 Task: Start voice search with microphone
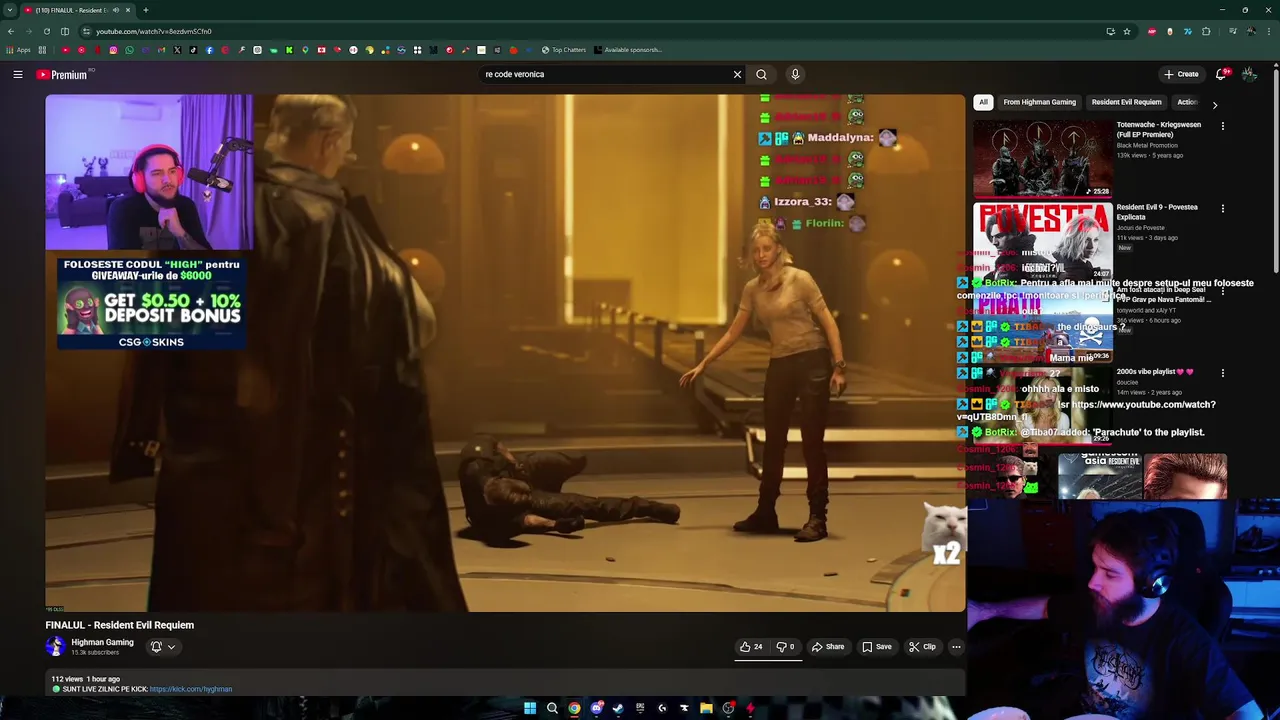[x=795, y=74]
